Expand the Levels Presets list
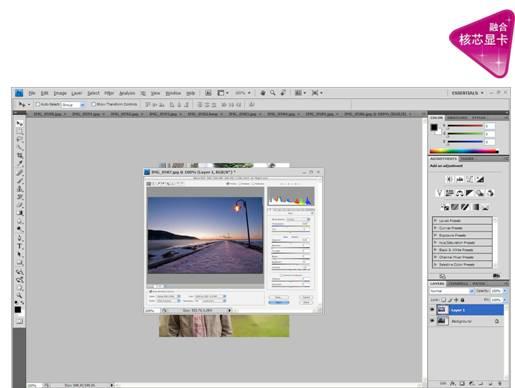 point(462,221)
